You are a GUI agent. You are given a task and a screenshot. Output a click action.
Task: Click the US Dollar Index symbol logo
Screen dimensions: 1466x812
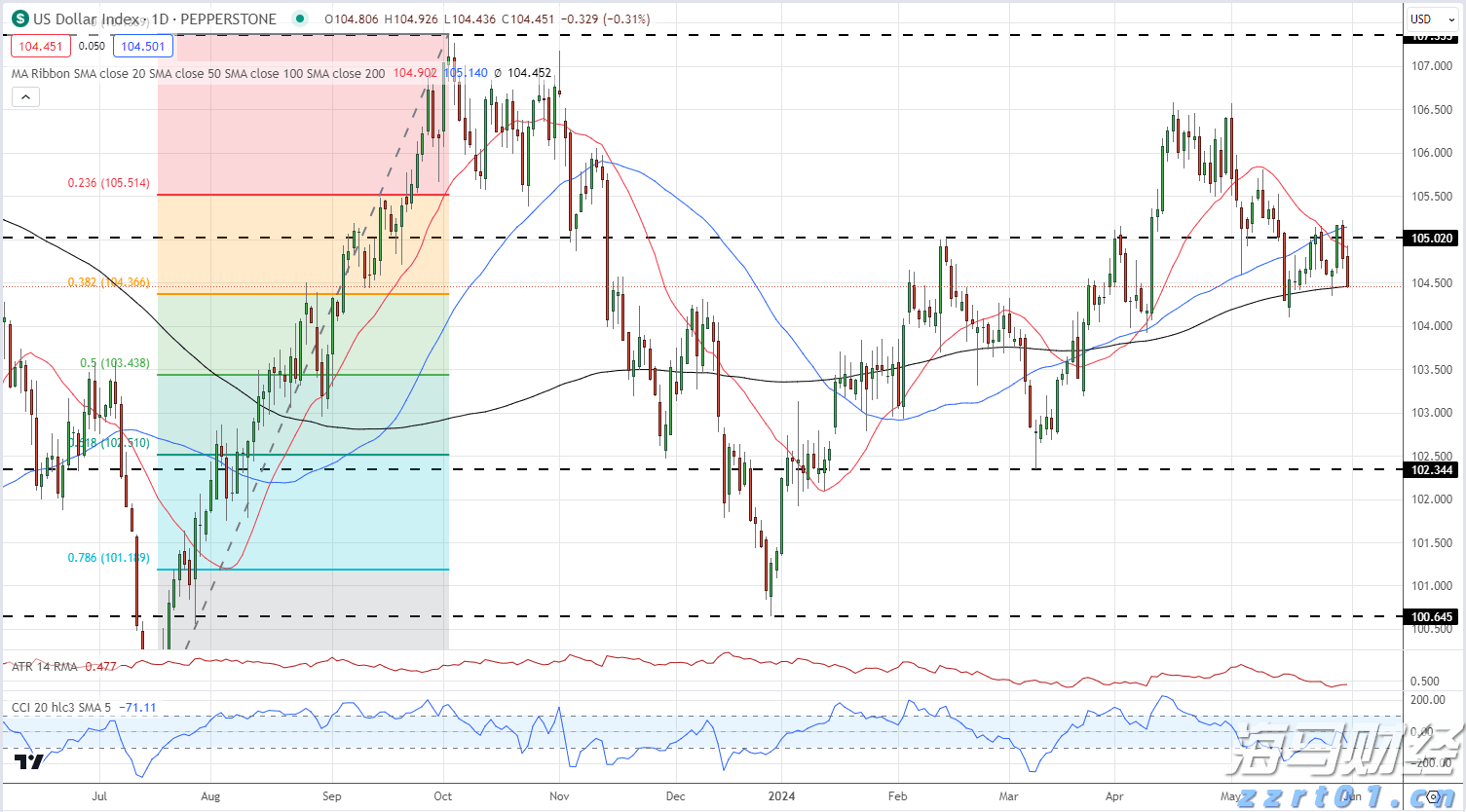[x=19, y=18]
